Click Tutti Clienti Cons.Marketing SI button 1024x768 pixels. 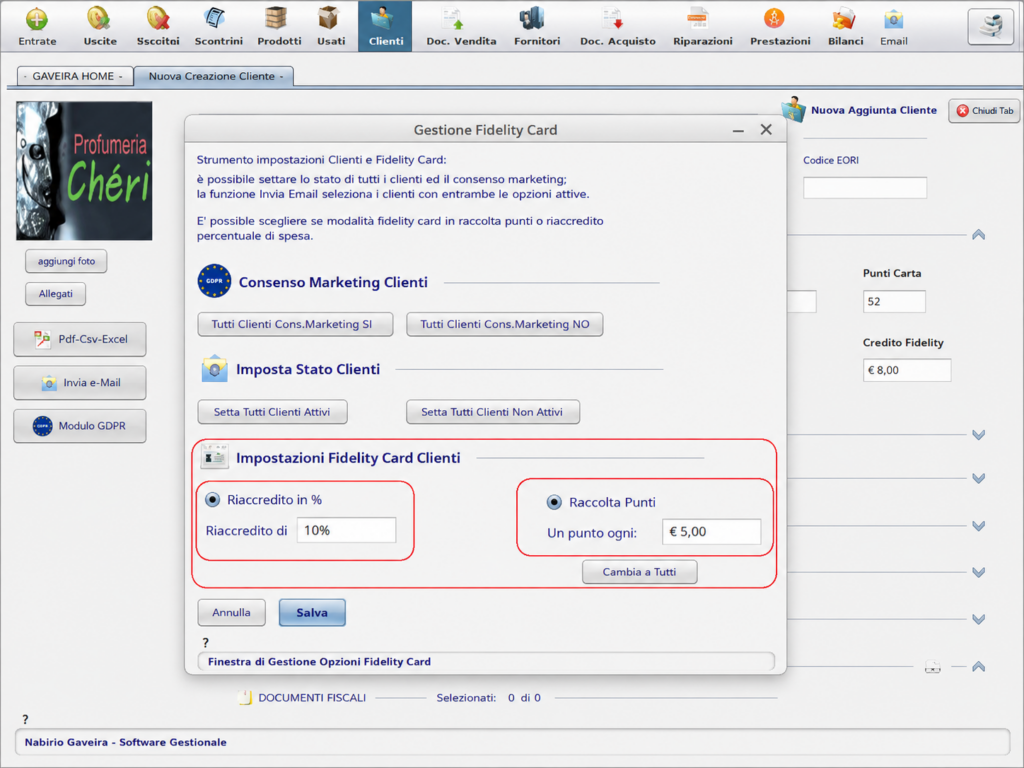click(295, 324)
